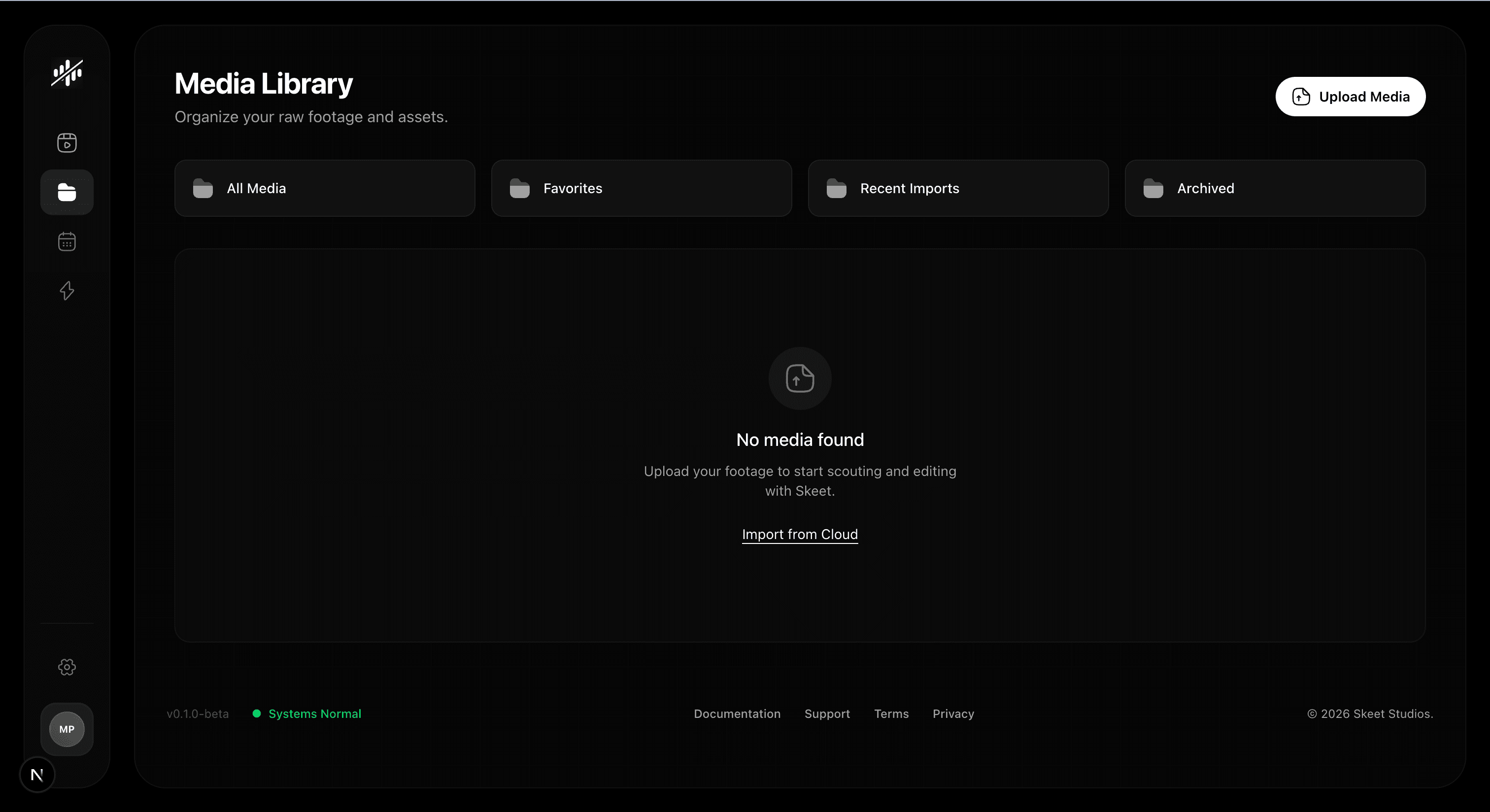Switch to the Favorites folder
Viewport: 1490px width, 812px height.
point(641,189)
